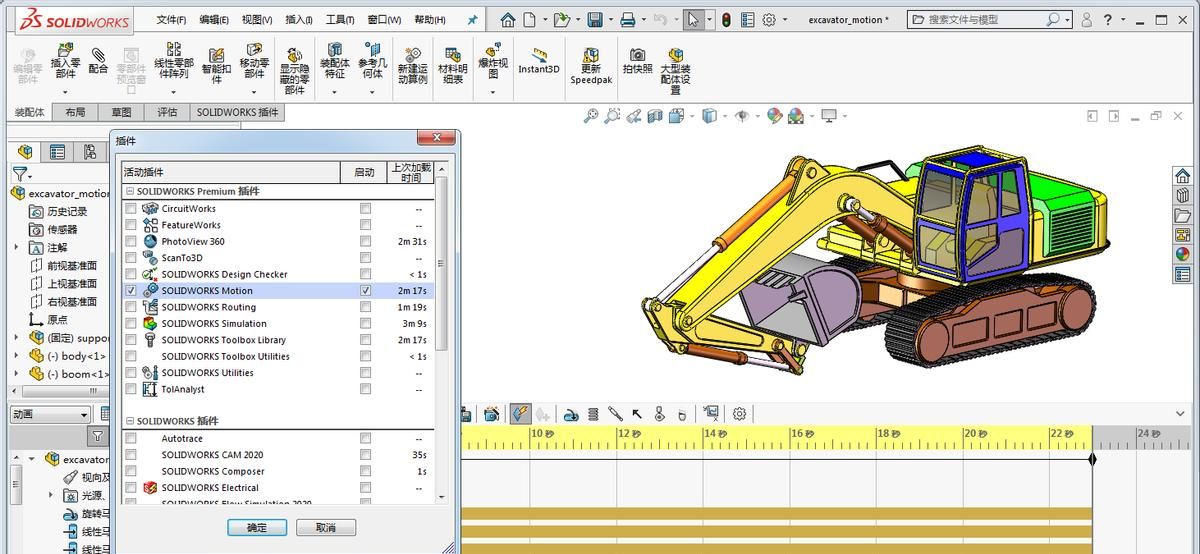
Task: Click the Zoom to Fit magnifier icon
Action: [x=591, y=116]
